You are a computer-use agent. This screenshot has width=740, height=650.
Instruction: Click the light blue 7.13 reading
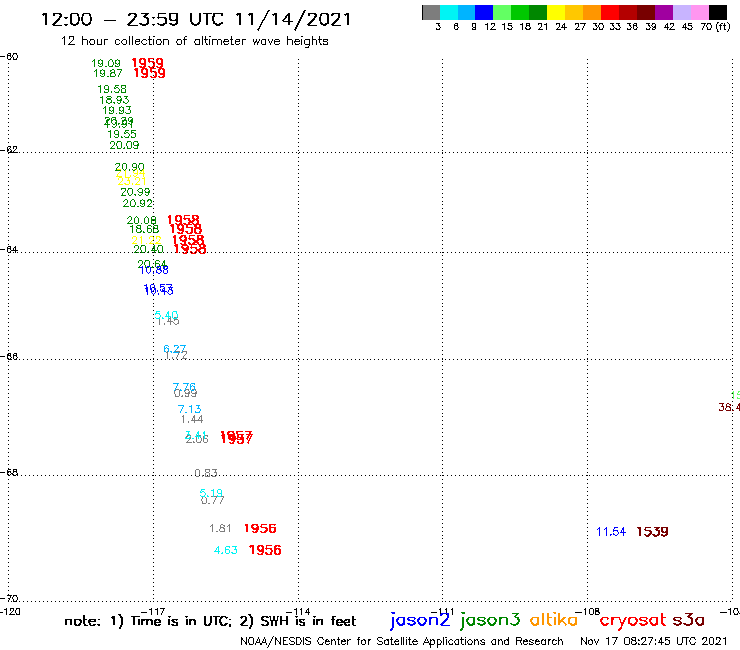tap(189, 409)
